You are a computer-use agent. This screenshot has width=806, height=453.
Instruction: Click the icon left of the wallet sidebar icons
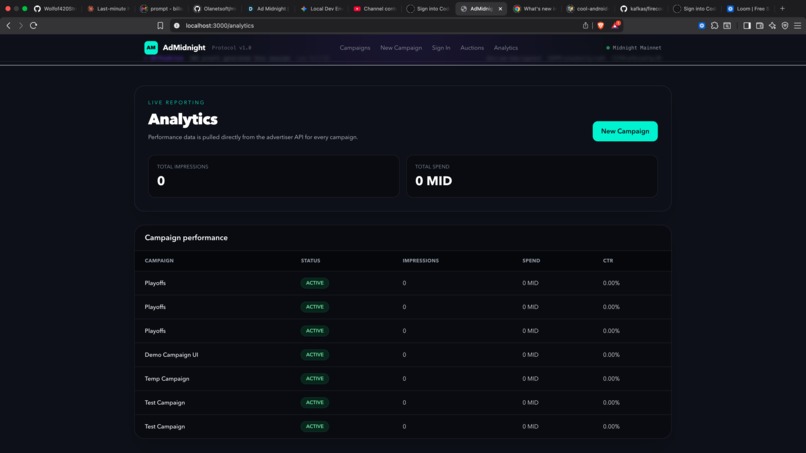(727, 25)
